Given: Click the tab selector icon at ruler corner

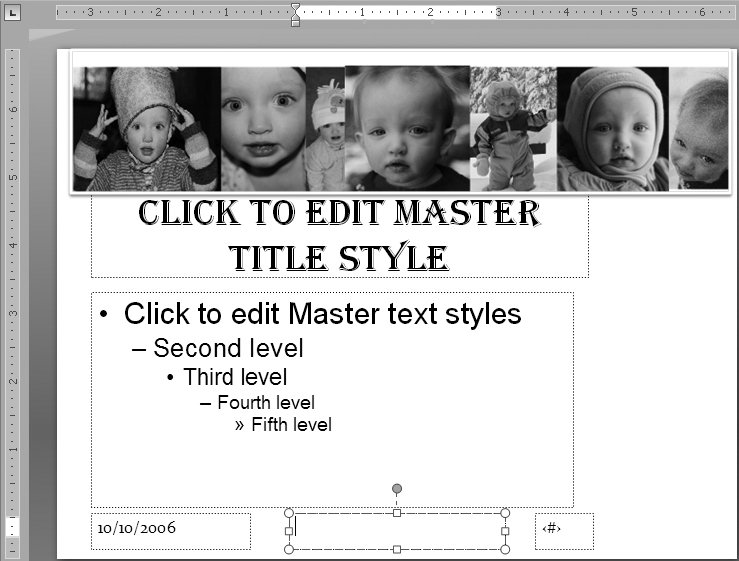Looking at the screenshot, I should [13, 13].
